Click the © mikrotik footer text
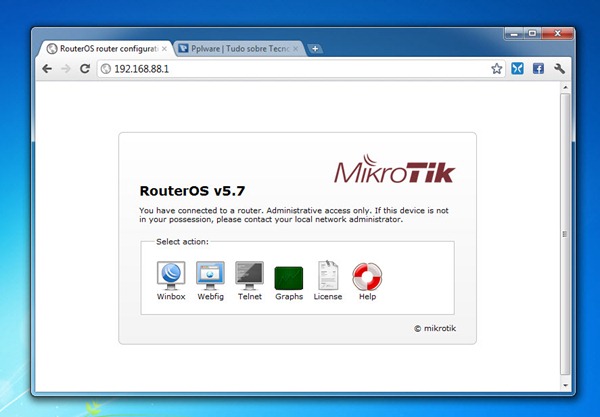The height and width of the screenshot is (417, 600). [x=435, y=328]
